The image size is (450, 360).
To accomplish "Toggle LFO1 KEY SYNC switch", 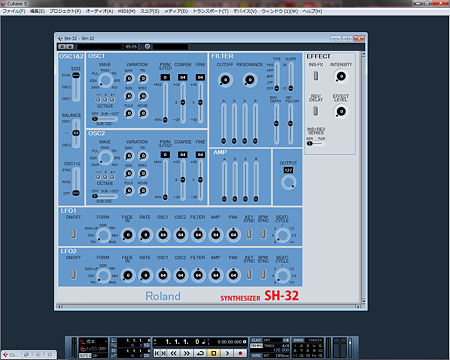I will 249,234.
